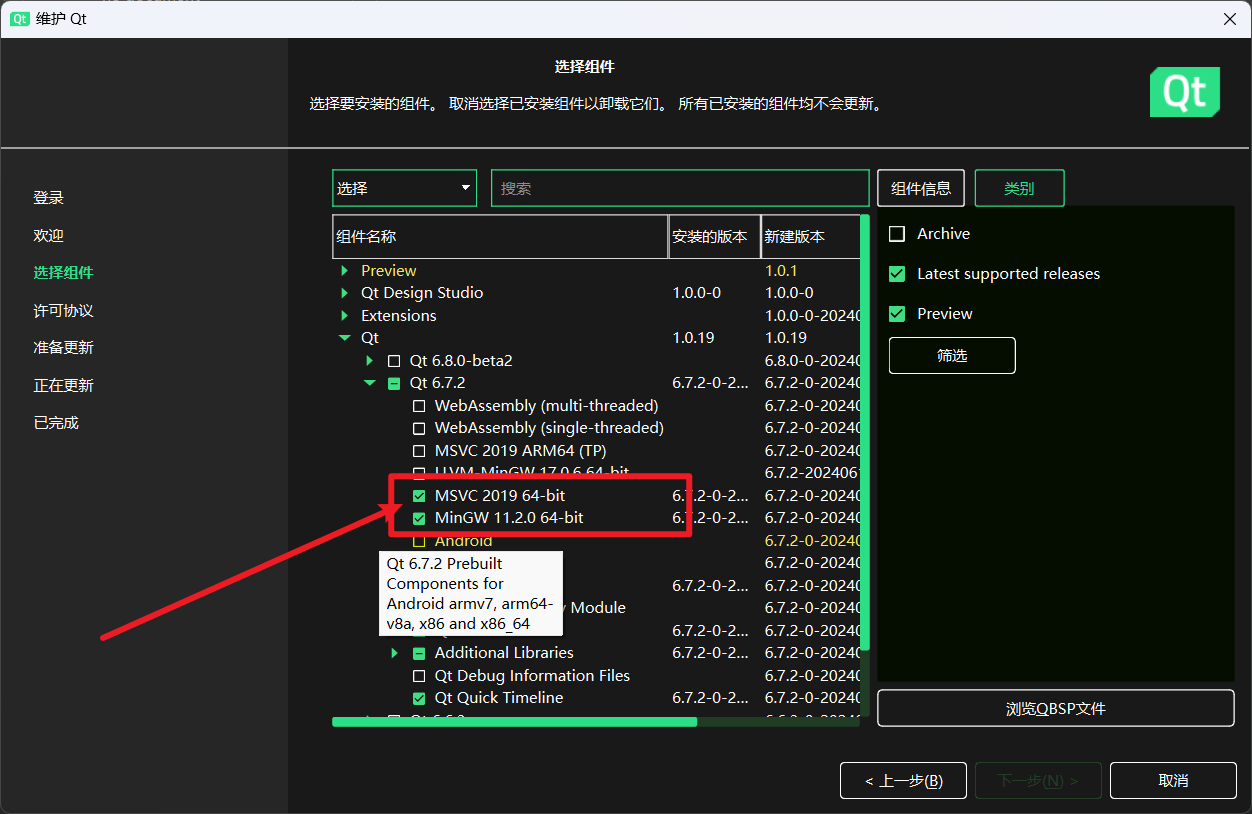Uncheck the MinGW 11.2.0 64-bit component
Viewport: 1252px width, 814px height.
[x=419, y=518]
